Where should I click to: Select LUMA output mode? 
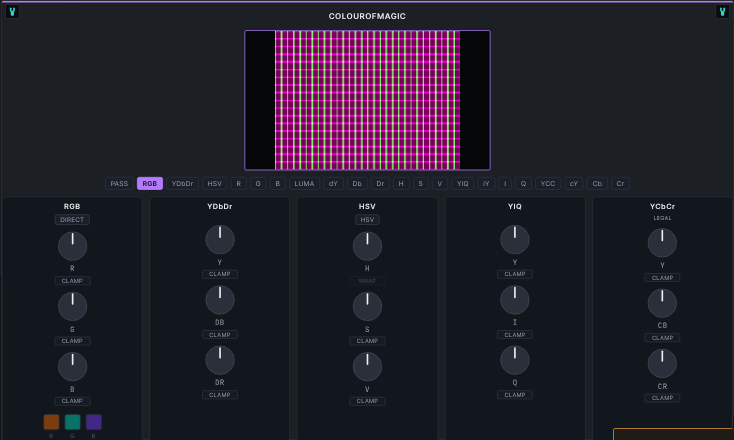(x=304, y=183)
